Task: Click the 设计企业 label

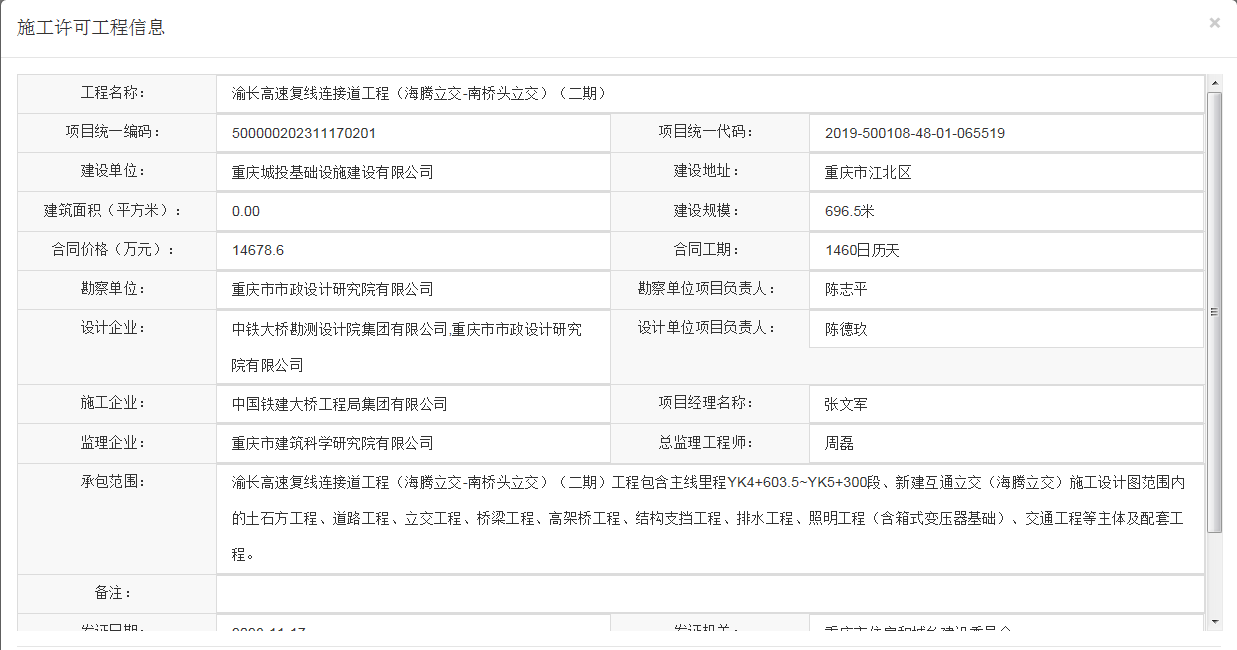Action: tap(113, 327)
